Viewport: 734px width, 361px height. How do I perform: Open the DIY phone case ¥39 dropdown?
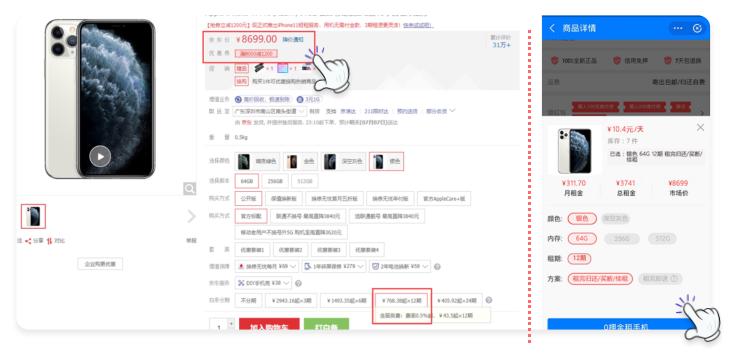click(263, 283)
